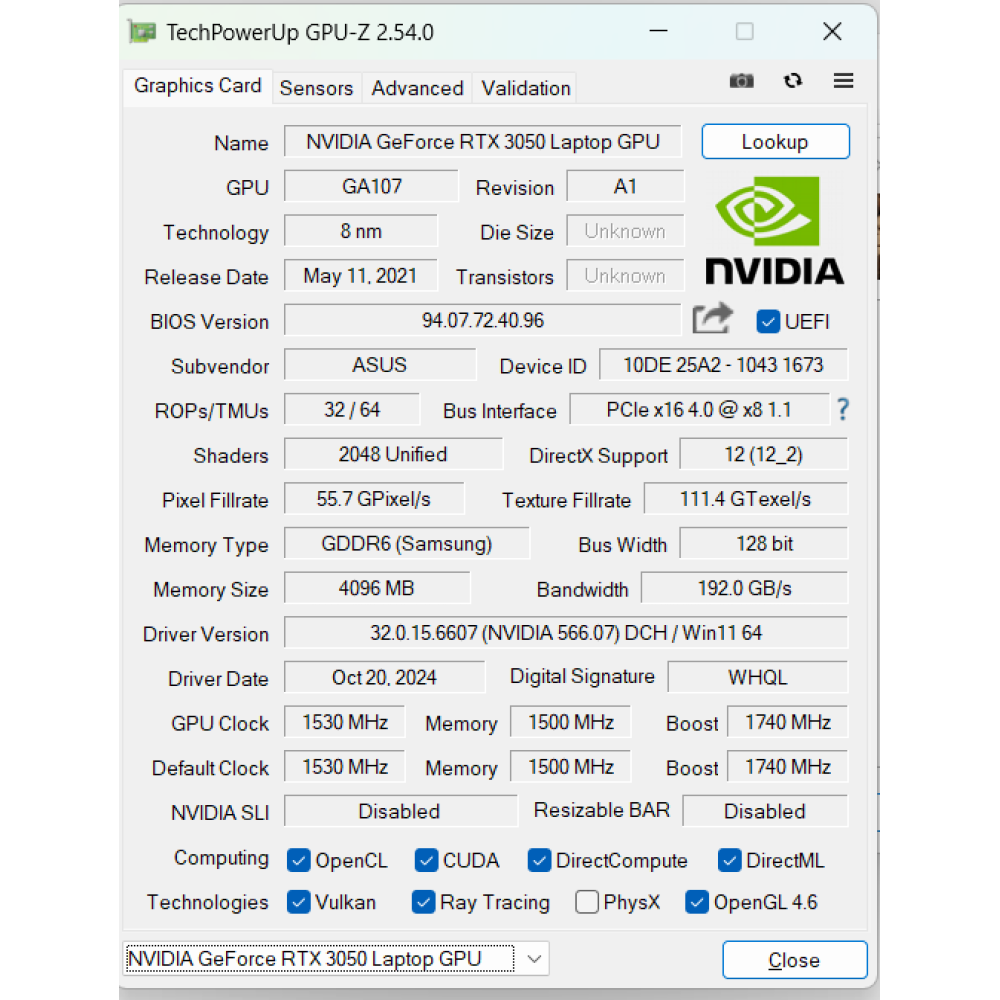Open the hamburger menu icon
Viewport: 1000px width, 1000px height.
pyautogui.click(x=843, y=81)
